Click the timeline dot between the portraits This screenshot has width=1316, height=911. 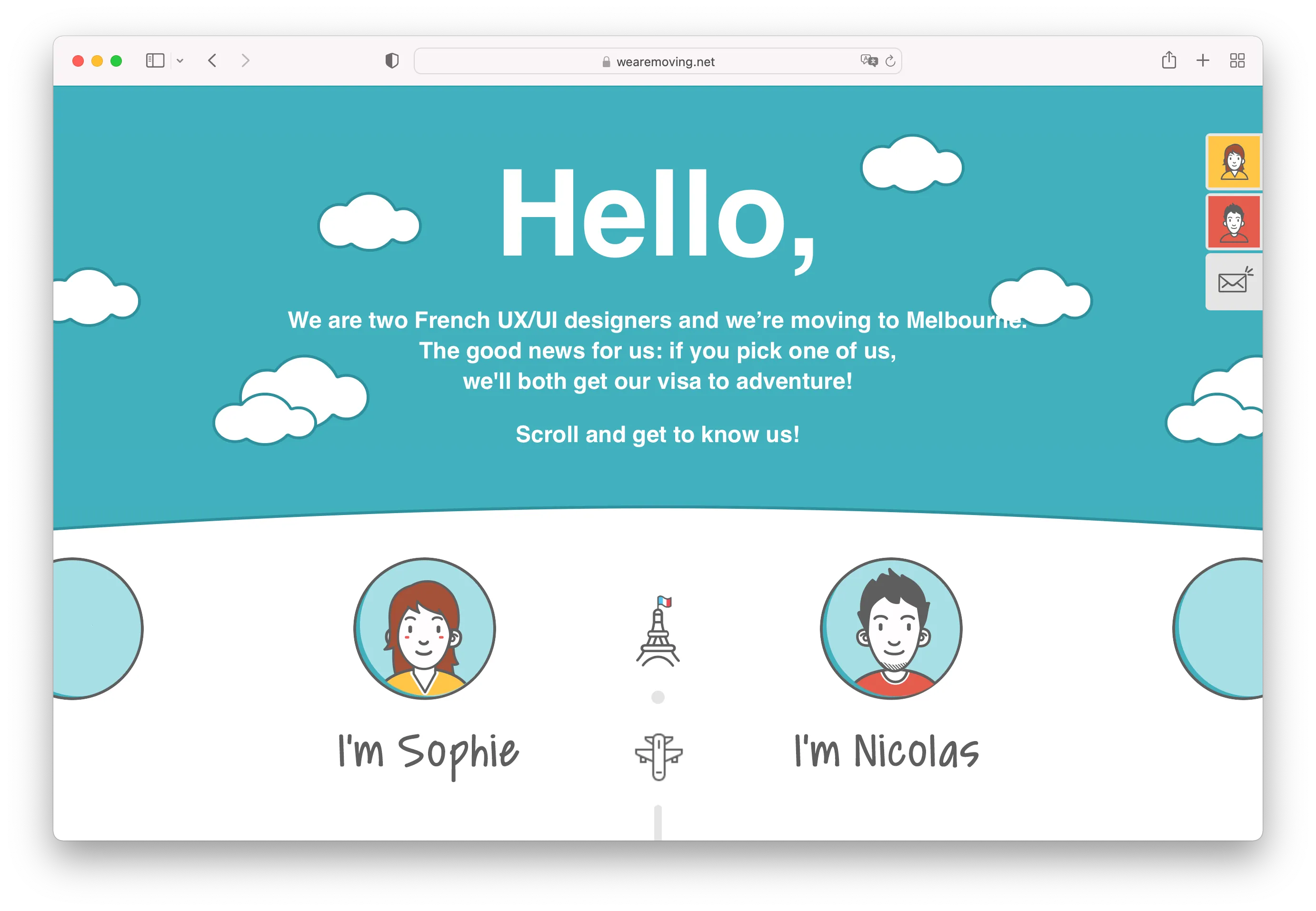[x=658, y=697]
